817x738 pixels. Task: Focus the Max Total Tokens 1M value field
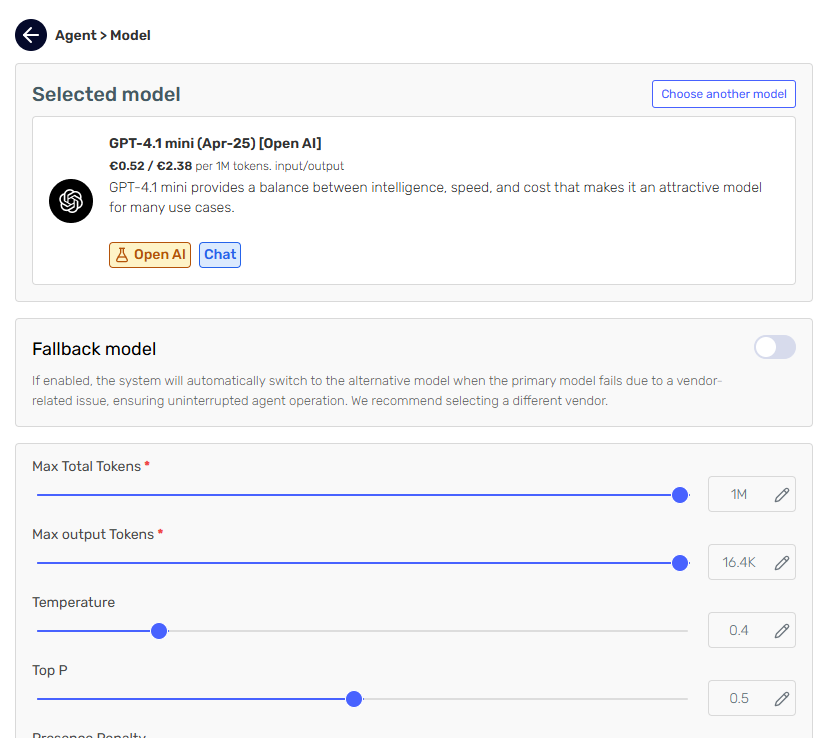[739, 494]
